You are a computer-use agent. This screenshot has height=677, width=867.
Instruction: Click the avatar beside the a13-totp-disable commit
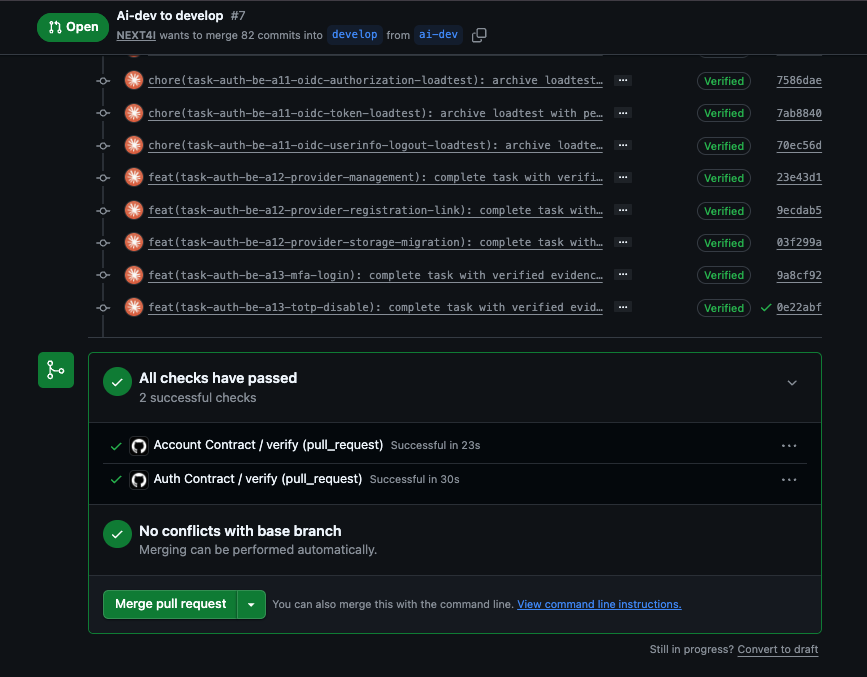134,307
